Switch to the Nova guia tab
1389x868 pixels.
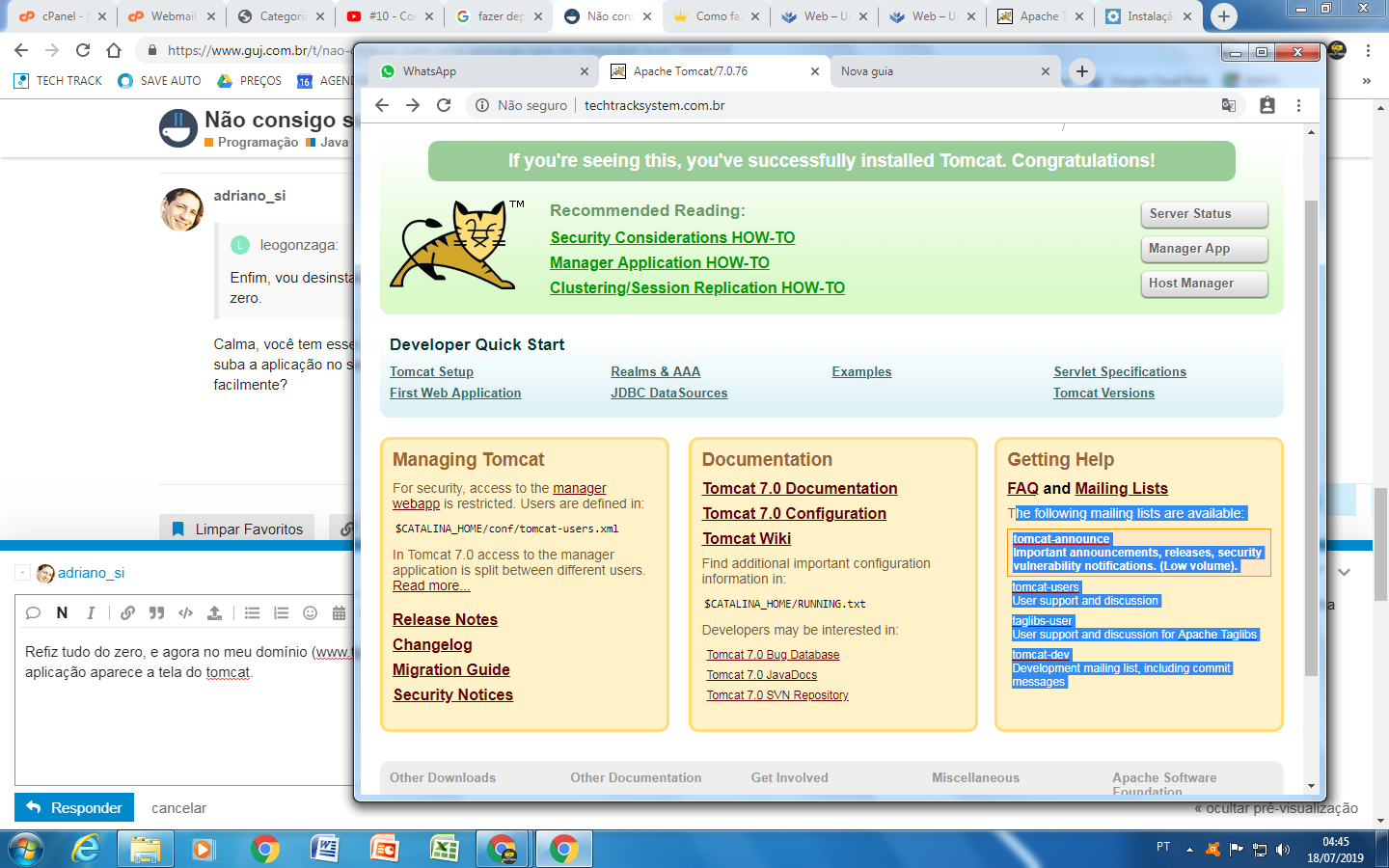[945, 71]
